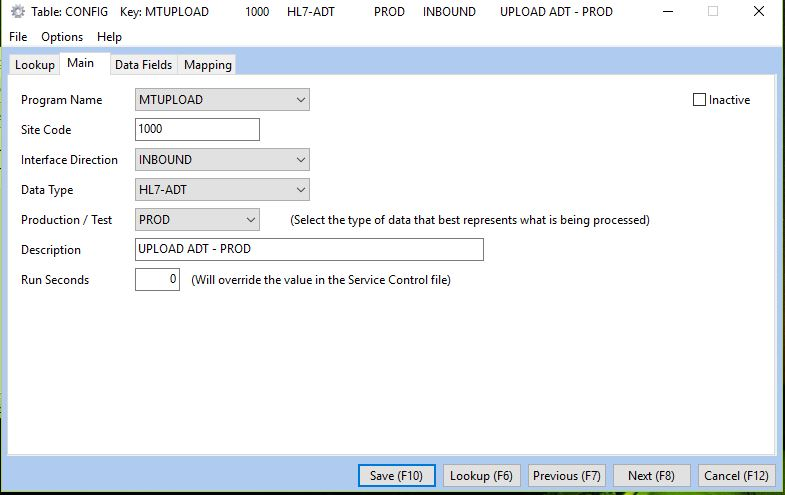Viewport: 785px width, 495px height.
Task: Close the CONFIG table window
Action: coord(759,12)
